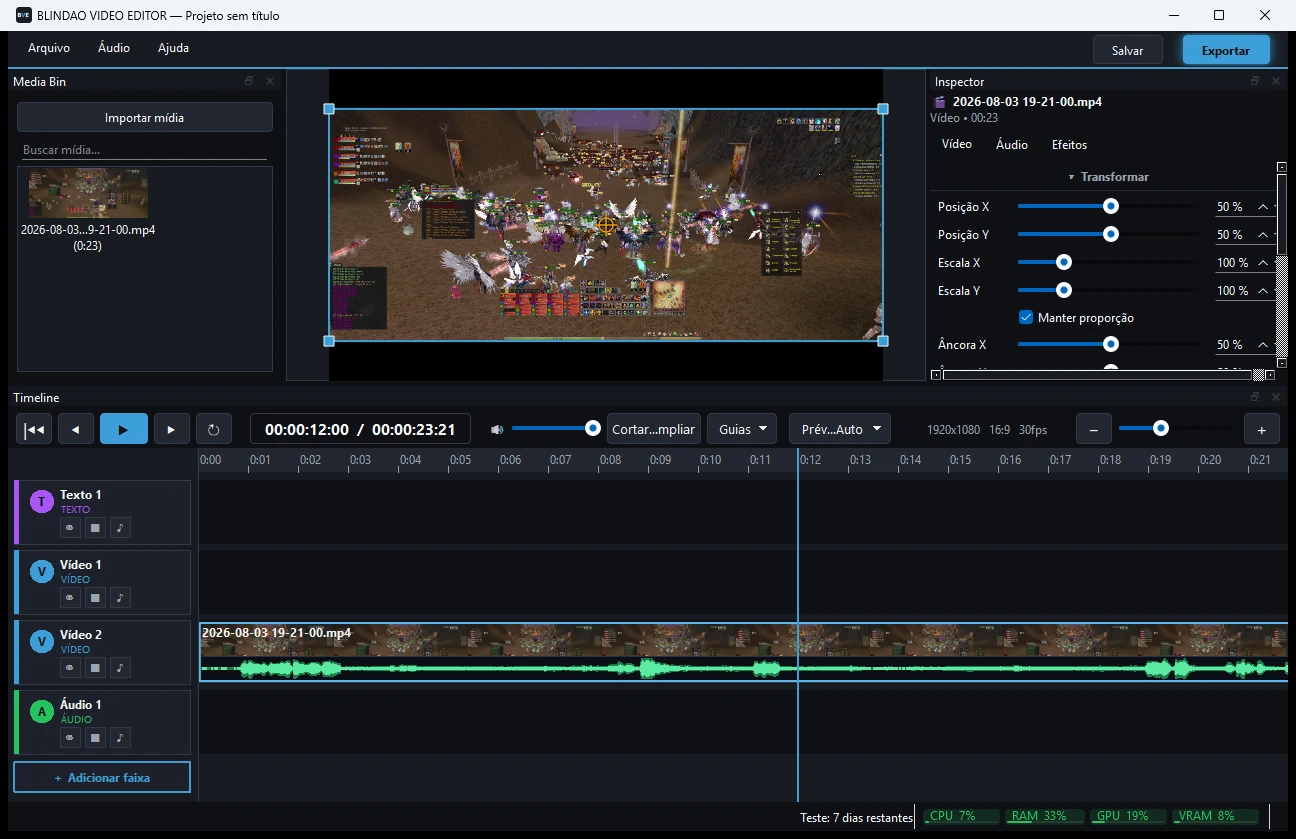
Task: Jump to start of timeline button
Action: 34,429
